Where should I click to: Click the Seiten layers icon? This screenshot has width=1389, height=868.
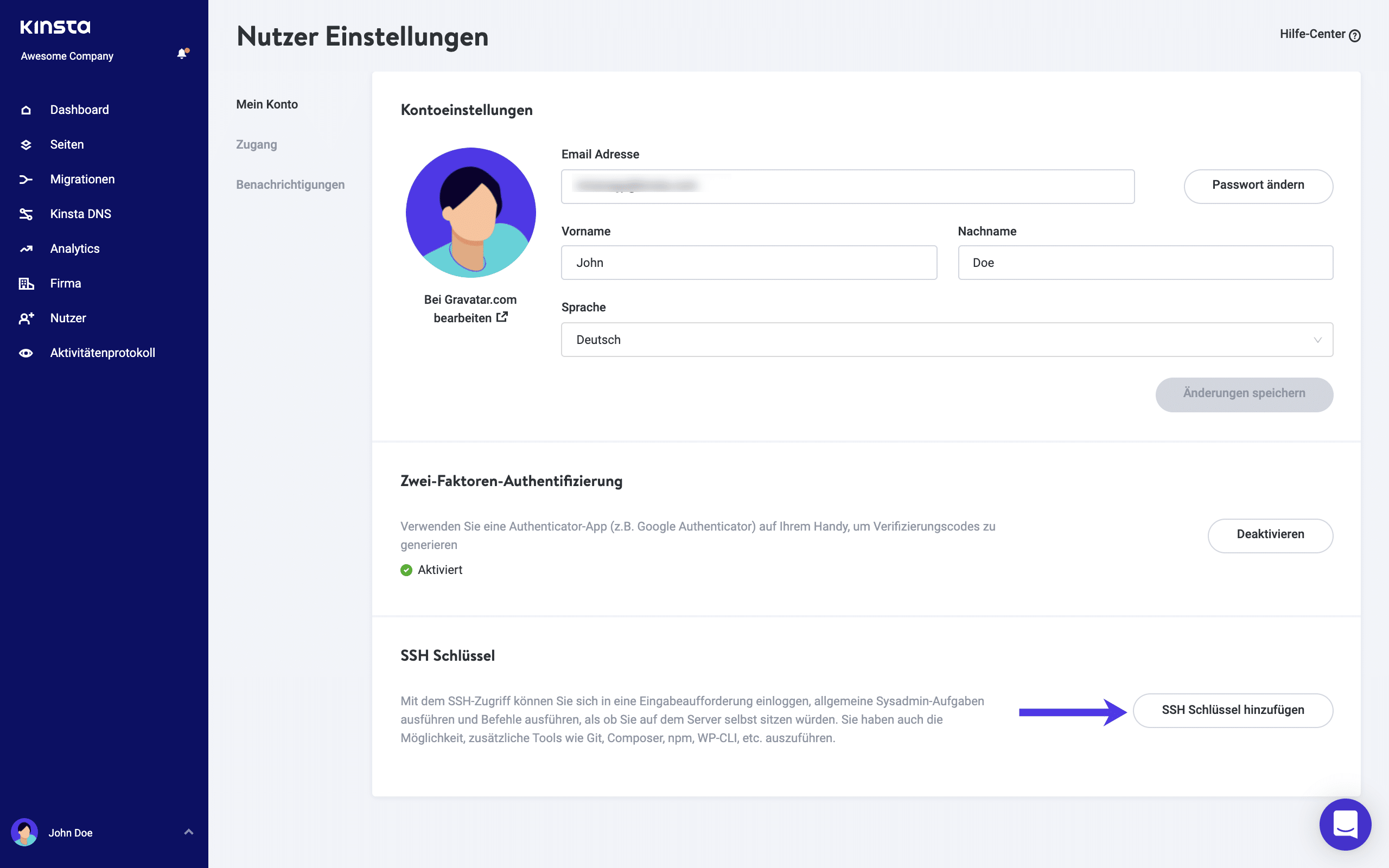click(26, 145)
